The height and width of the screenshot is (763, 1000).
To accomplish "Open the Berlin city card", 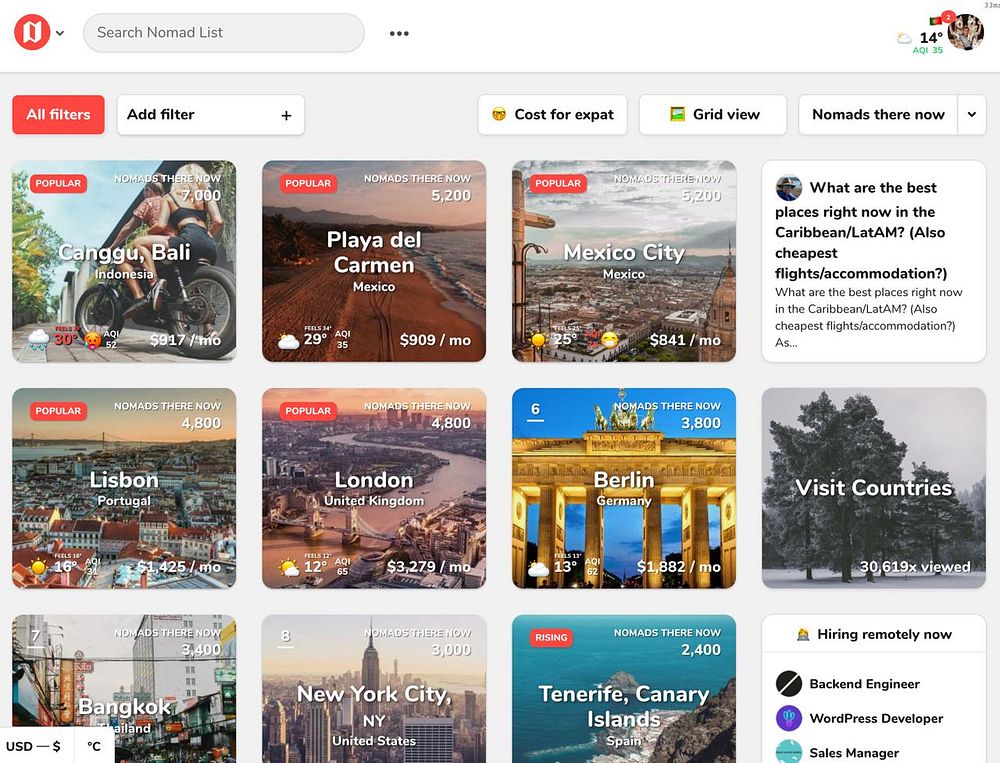I will (624, 488).
